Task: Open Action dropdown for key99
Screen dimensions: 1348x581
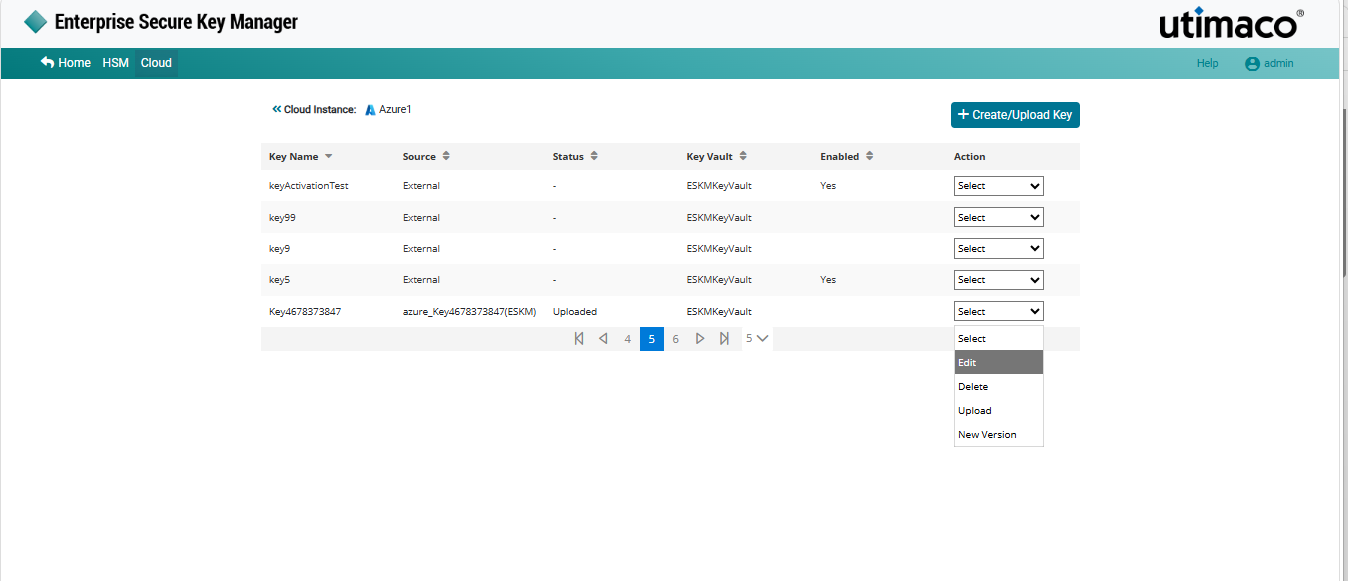Action: coord(998,217)
